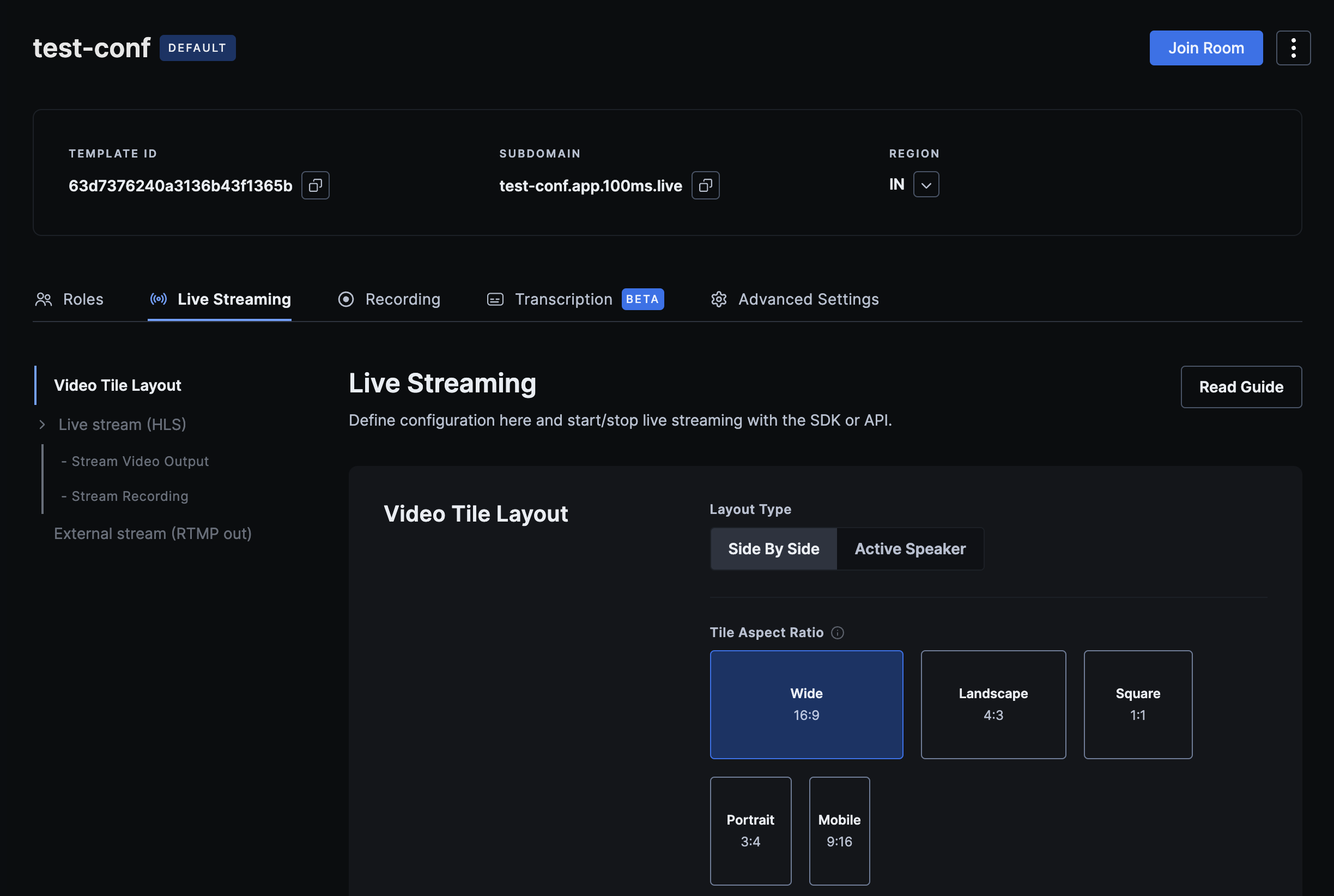The width and height of the screenshot is (1334, 896).
Task: Copy the Template ID to clipboard
Action: point(316,185)
